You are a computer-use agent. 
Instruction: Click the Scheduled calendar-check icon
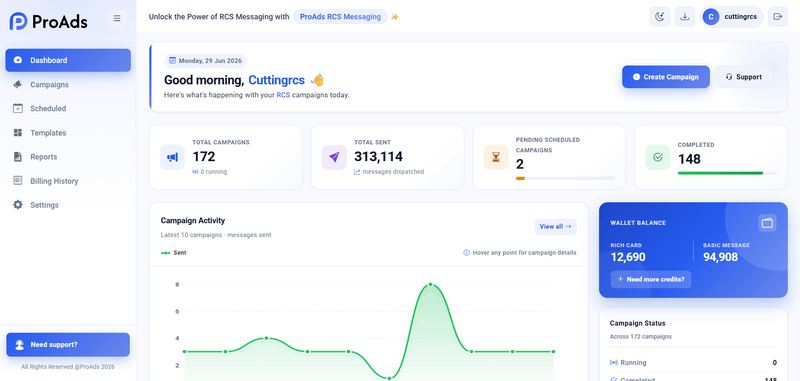coord(18,109)
